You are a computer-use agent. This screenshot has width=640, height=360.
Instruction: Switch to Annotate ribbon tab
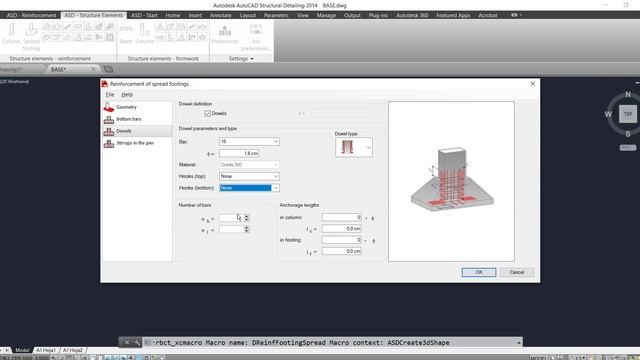point(220,15)
